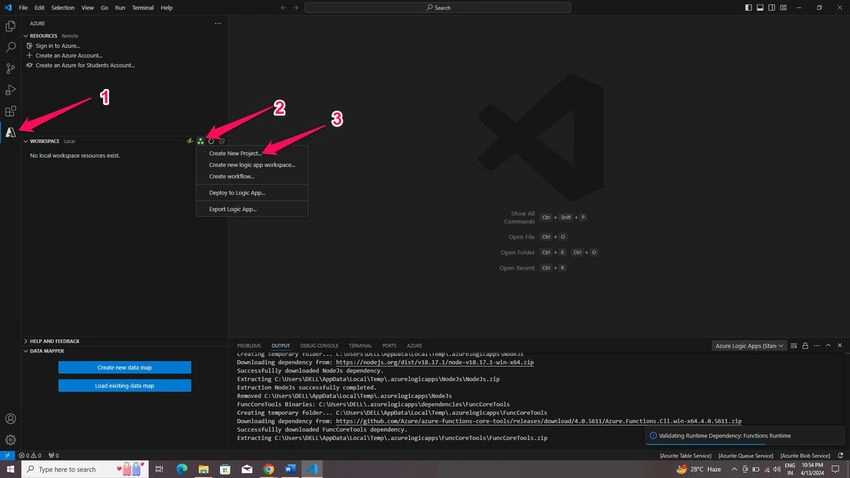Click the ports indicator in status bar
Screen dimensions: 850x478
point(54,455)
